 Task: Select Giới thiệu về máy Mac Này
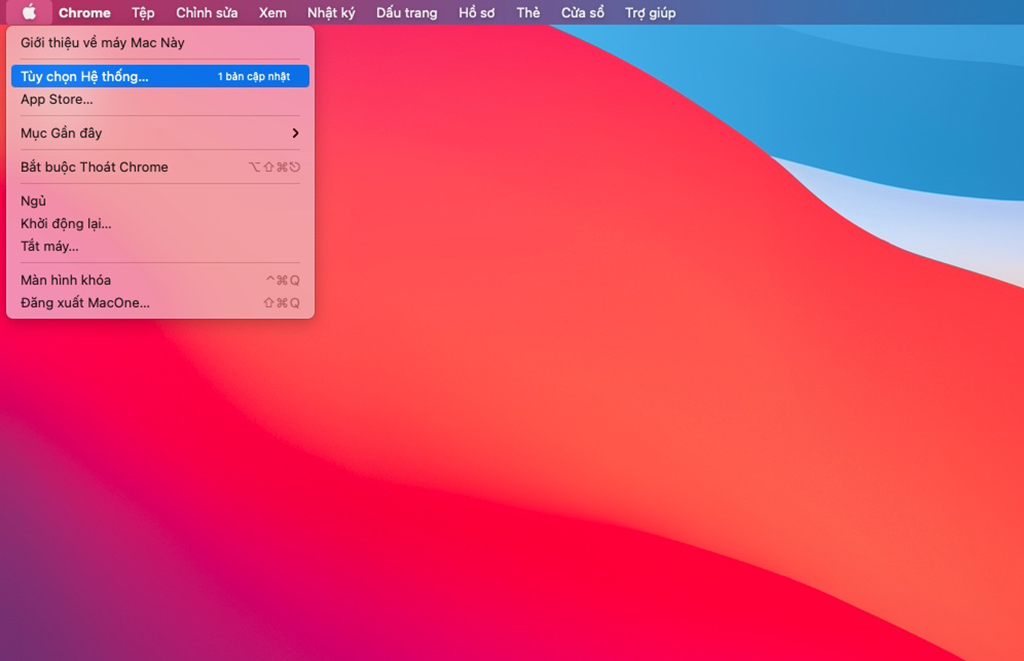(x=160, y=43)
